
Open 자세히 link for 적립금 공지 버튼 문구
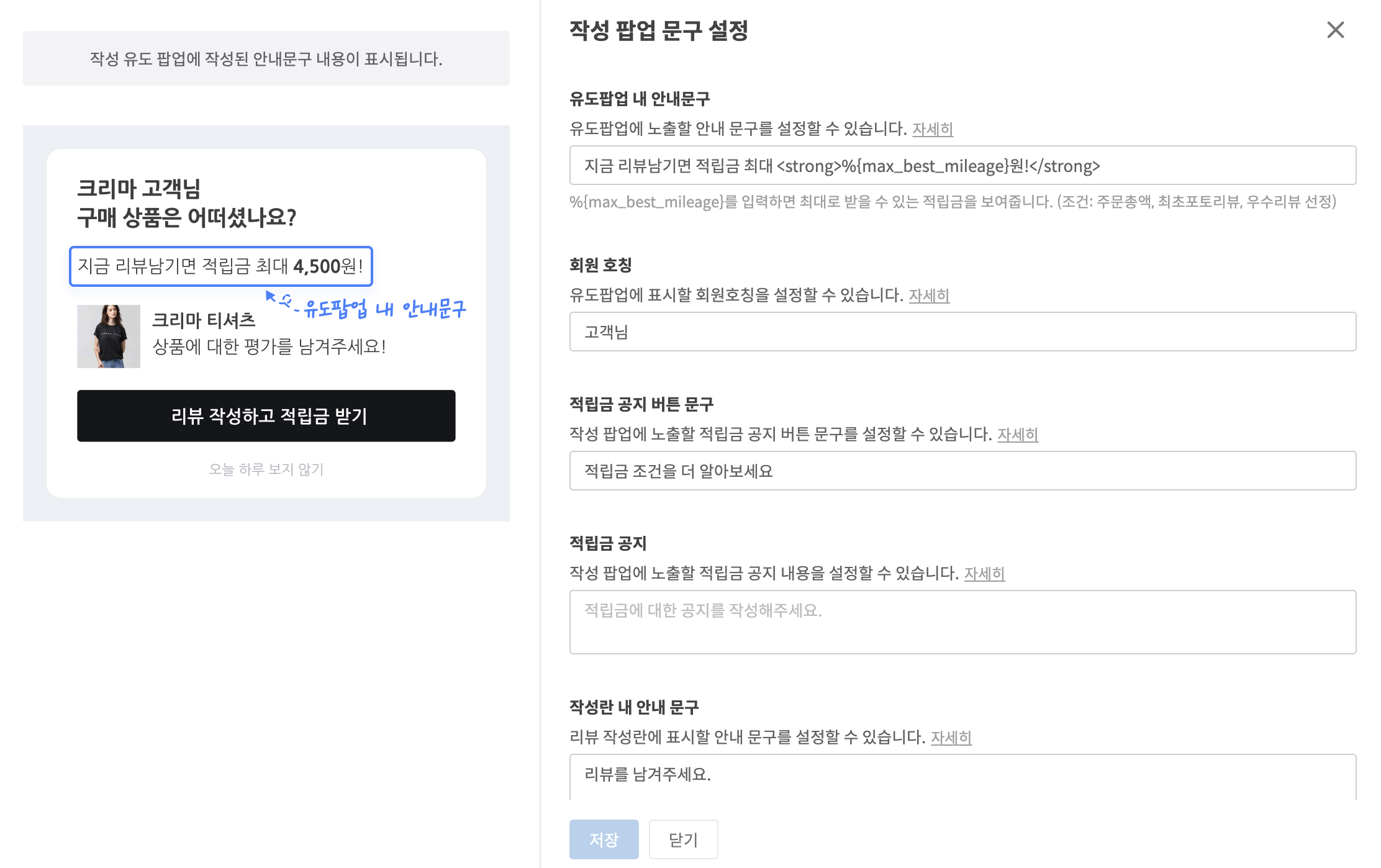pos(1018,435)
